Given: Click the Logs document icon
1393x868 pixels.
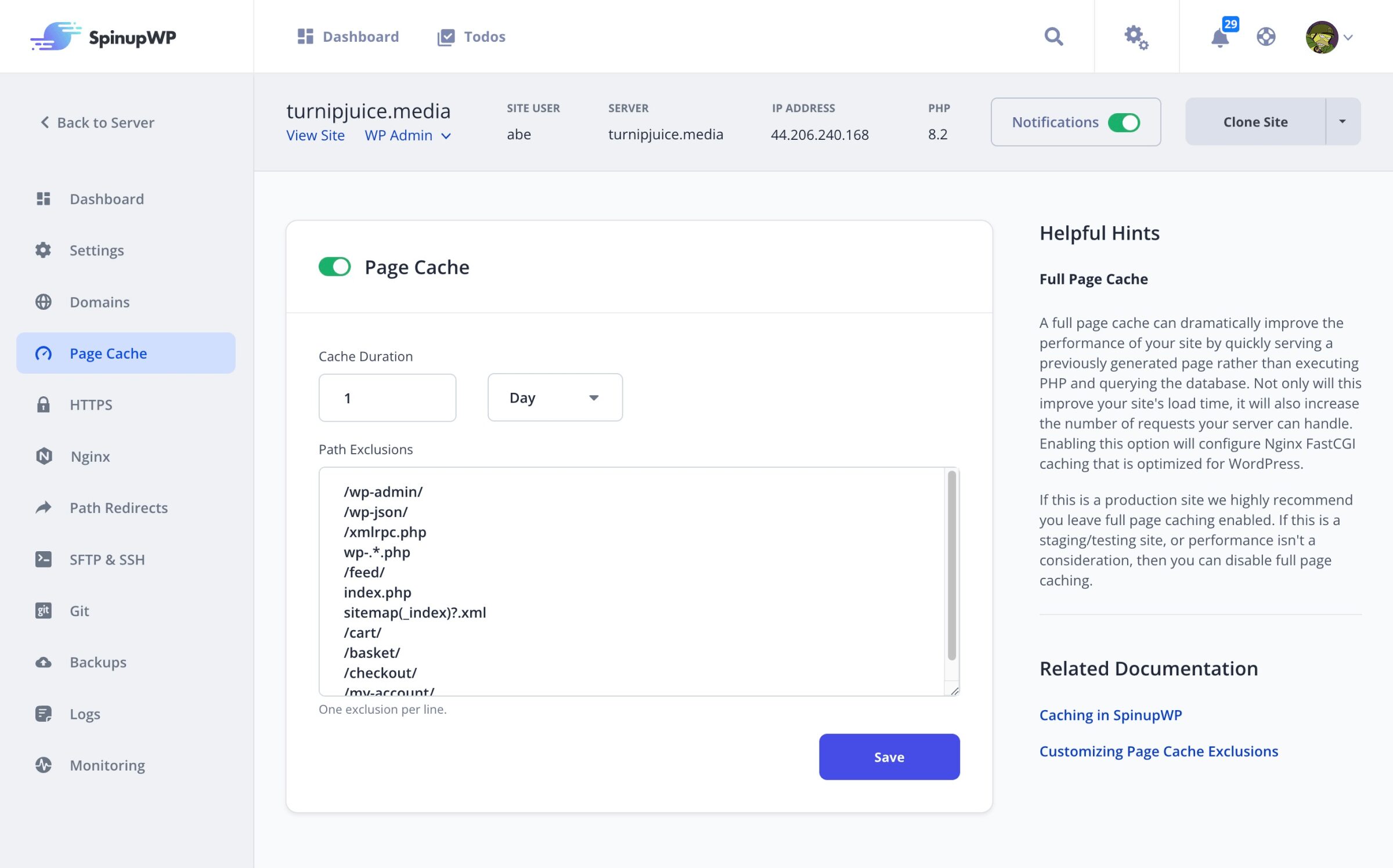Looking at the screenshot, I should 44,714.
